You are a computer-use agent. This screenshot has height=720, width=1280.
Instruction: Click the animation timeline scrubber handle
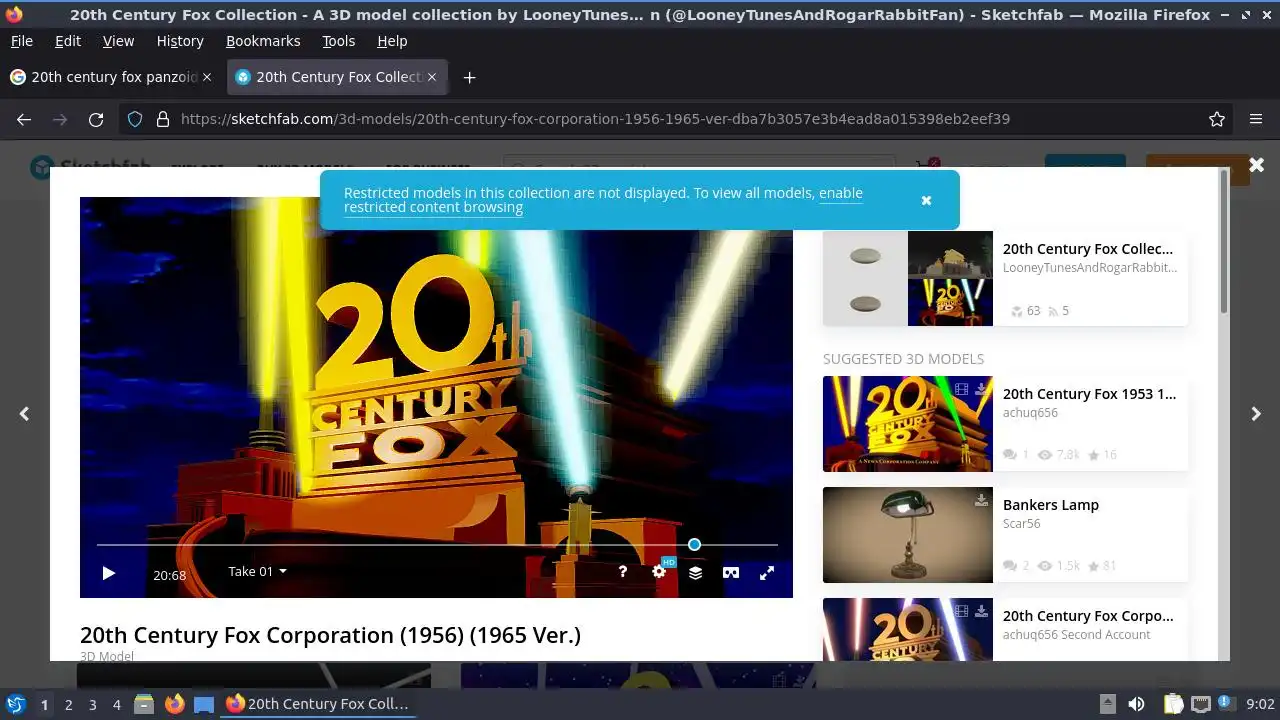(x=694, y=544)
